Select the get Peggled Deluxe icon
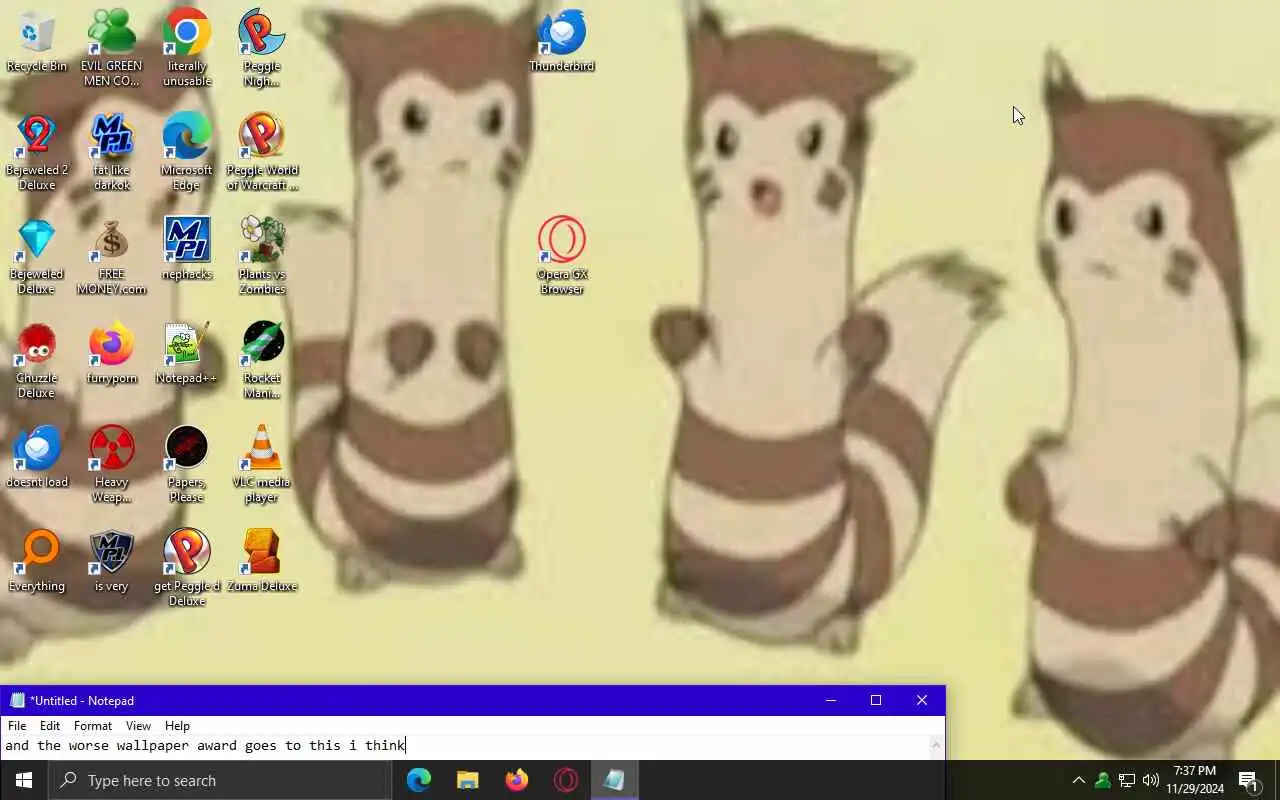This screenshot has width=1280, height=800. tap(187, 568)
